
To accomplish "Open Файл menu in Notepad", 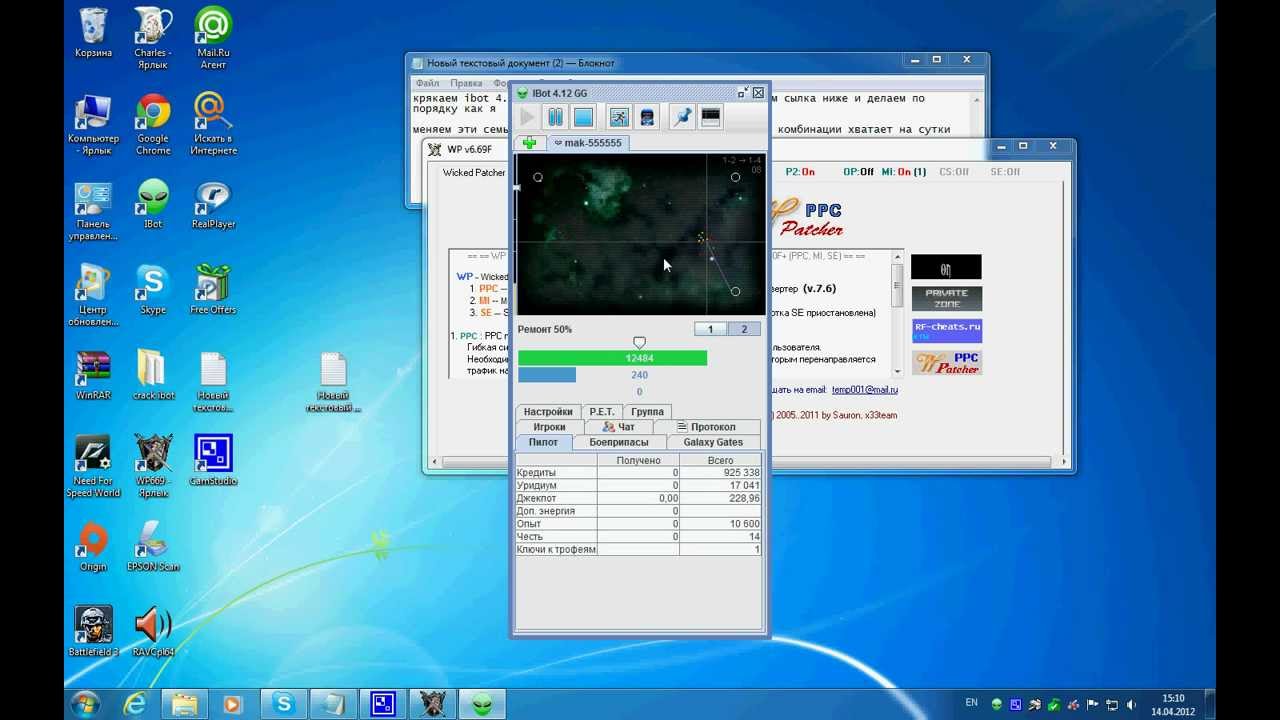I will point(427,83).
